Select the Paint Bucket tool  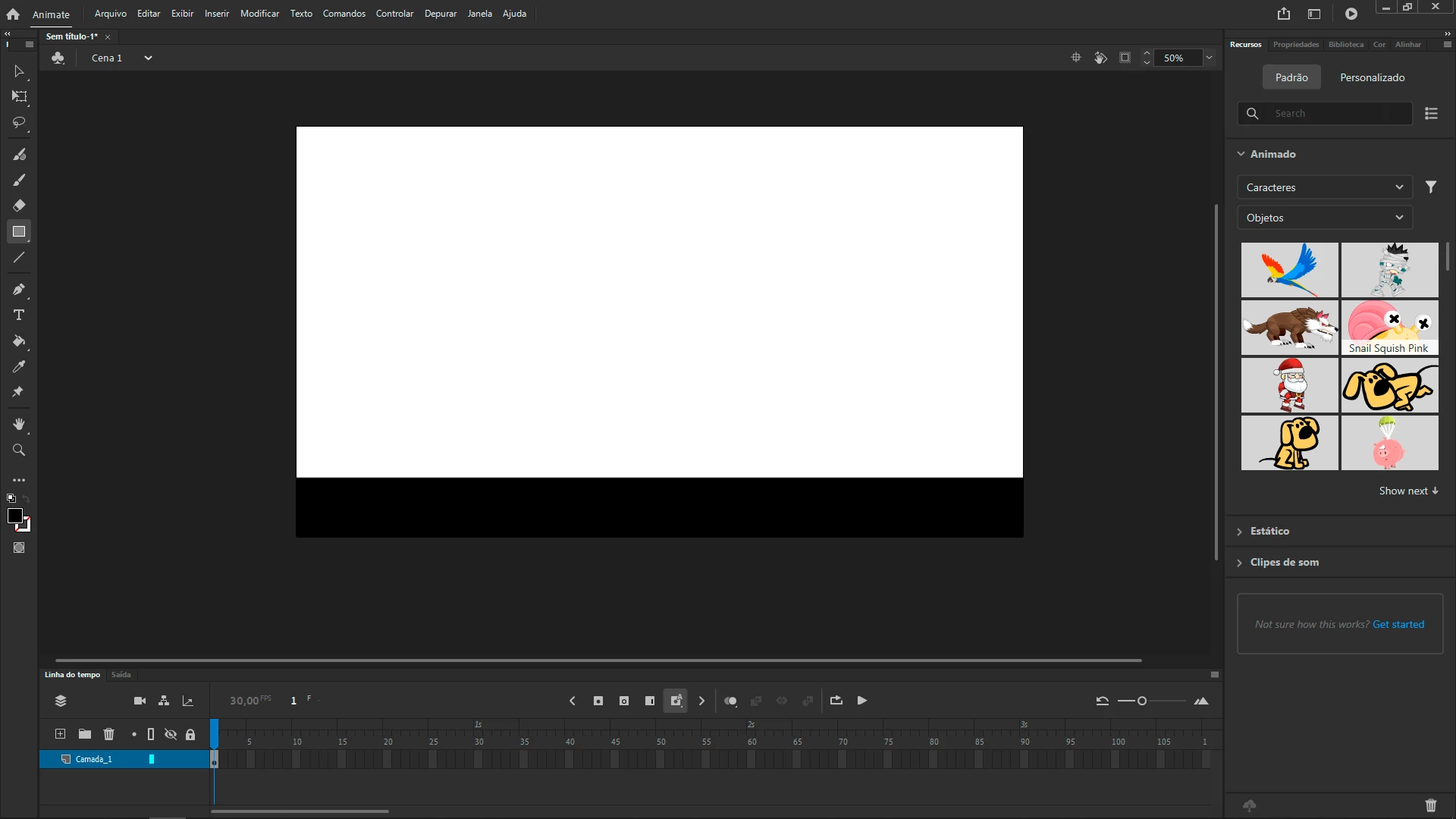19,341
